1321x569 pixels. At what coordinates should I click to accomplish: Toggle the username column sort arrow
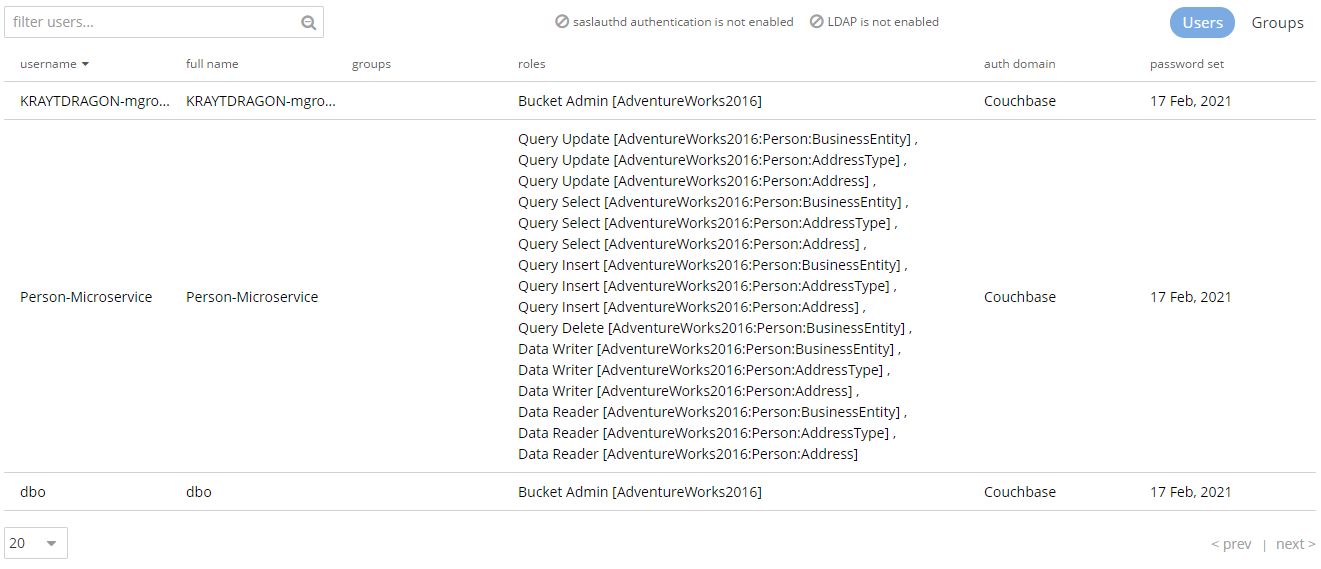85,64
